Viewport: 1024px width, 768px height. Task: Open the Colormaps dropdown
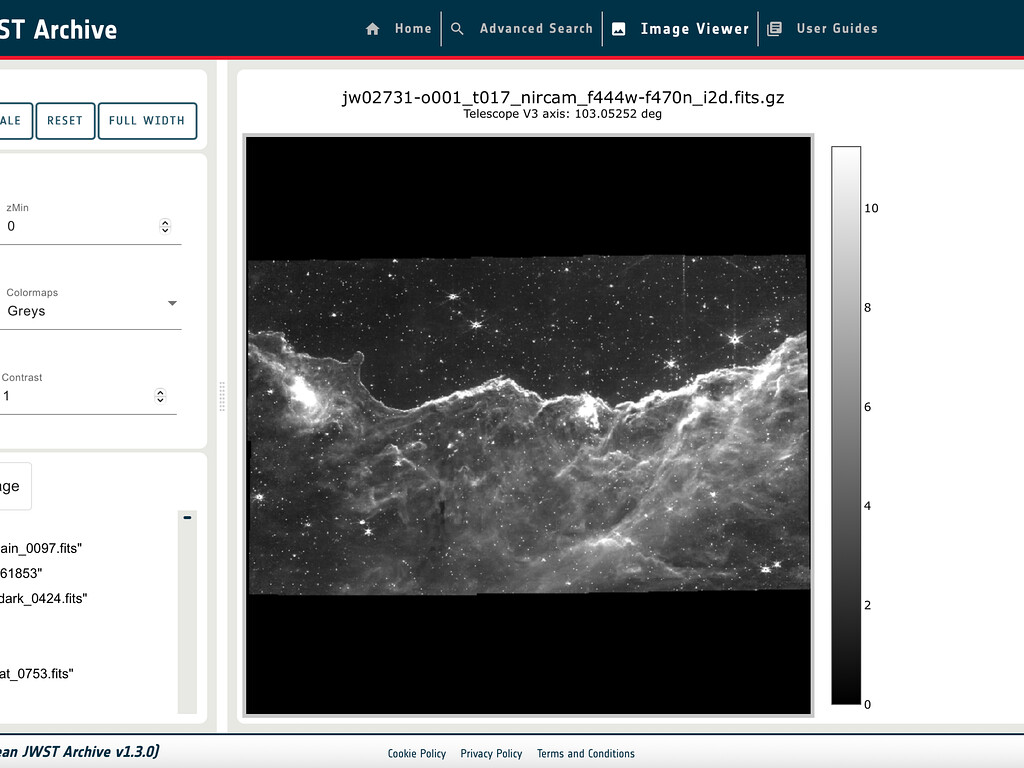[172, 303]
